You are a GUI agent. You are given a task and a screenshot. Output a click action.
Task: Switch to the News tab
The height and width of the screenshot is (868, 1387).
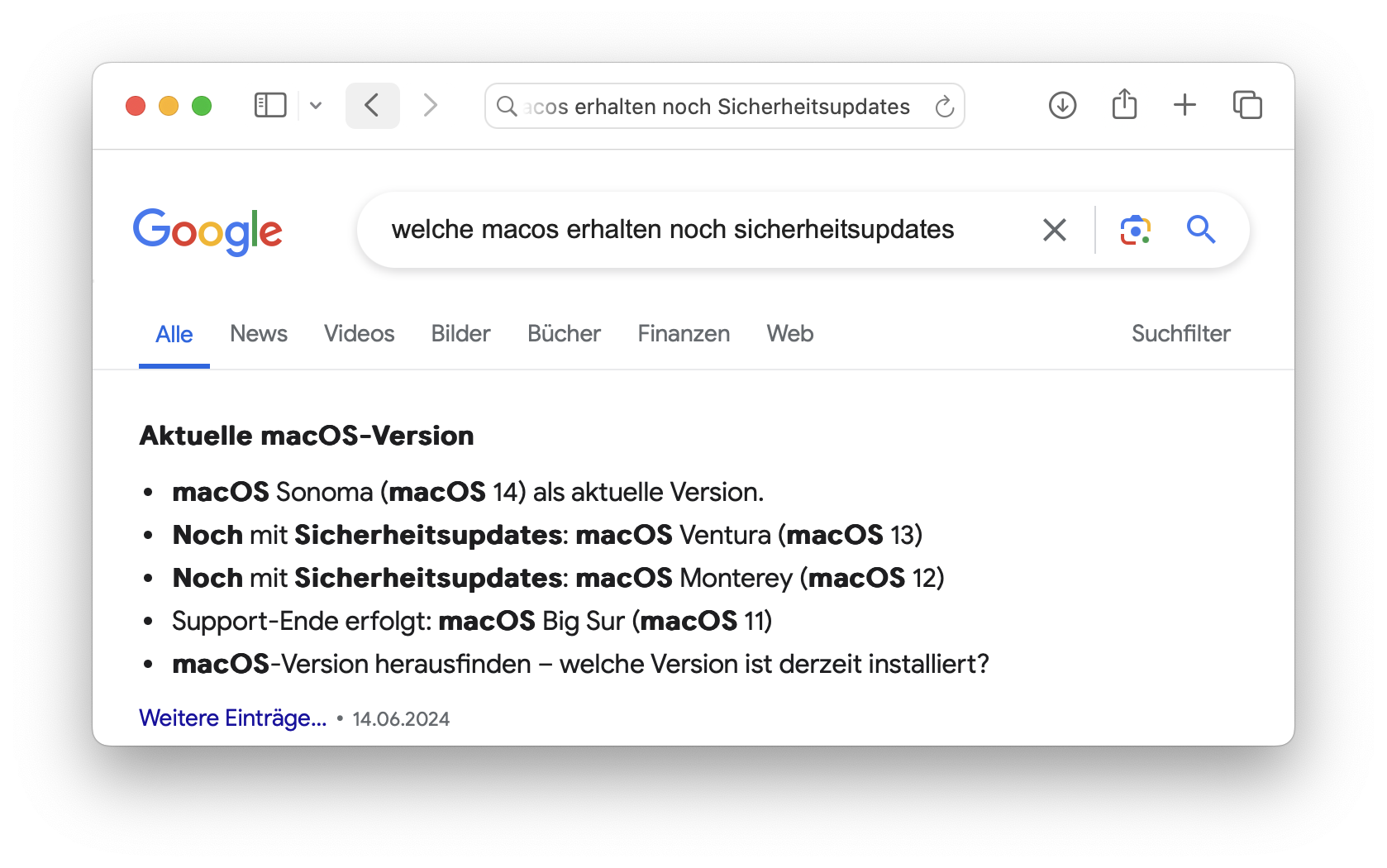pyautogui.click(x=259, y=334)
